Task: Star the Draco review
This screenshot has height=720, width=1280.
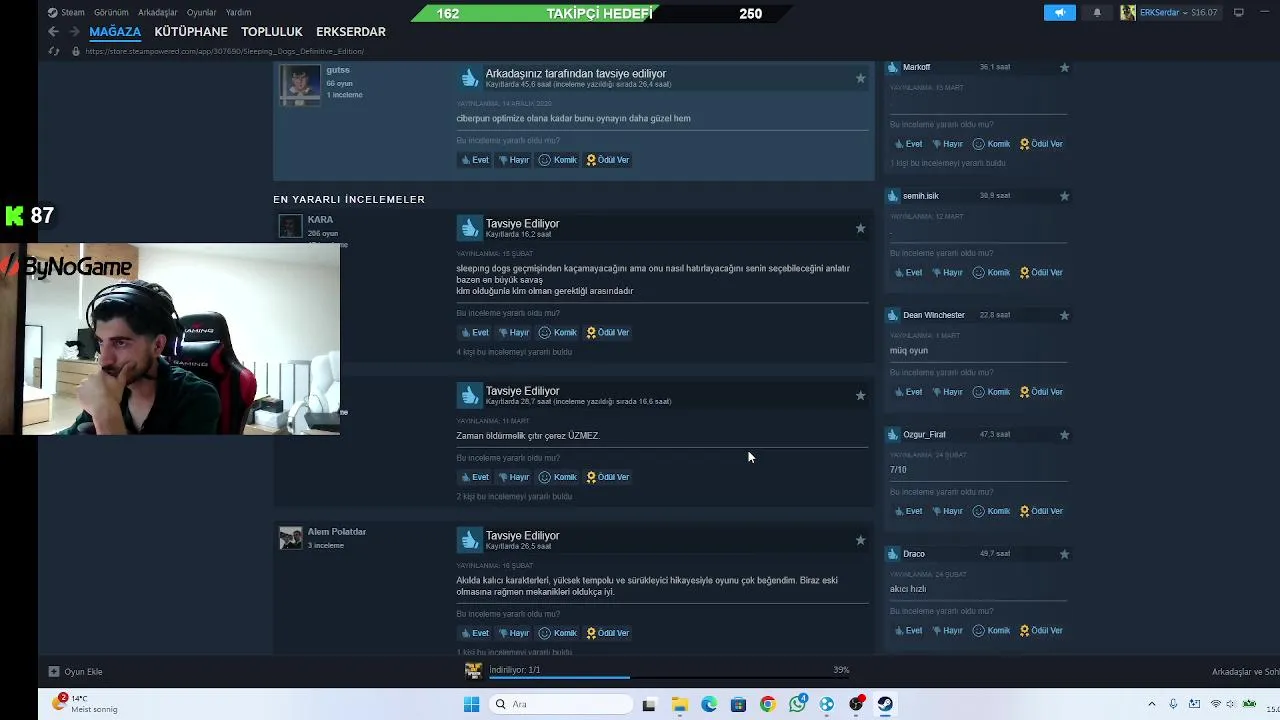Action: (x=1064, y=554)
